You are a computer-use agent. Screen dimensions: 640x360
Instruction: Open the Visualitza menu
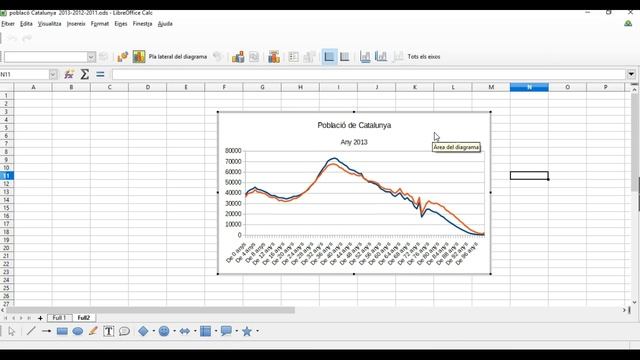(49, 24)
